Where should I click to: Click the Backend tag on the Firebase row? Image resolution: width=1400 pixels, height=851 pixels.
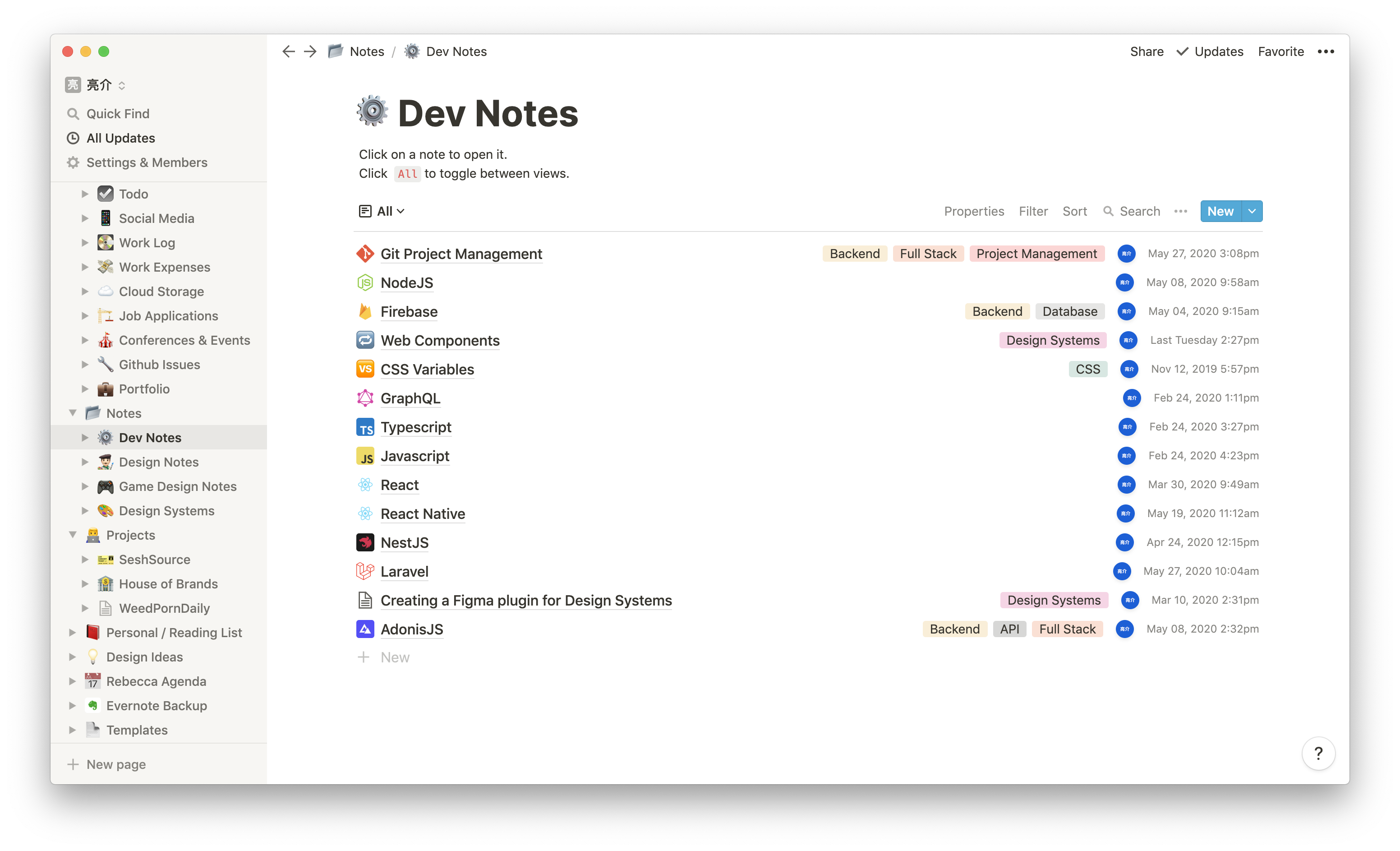pyautogui.click(x=997, y=311)
